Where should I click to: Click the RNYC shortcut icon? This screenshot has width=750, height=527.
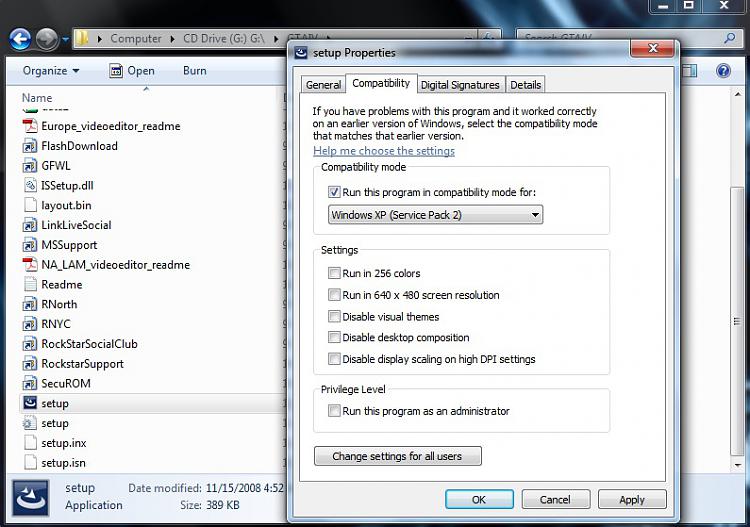point(30,324)
